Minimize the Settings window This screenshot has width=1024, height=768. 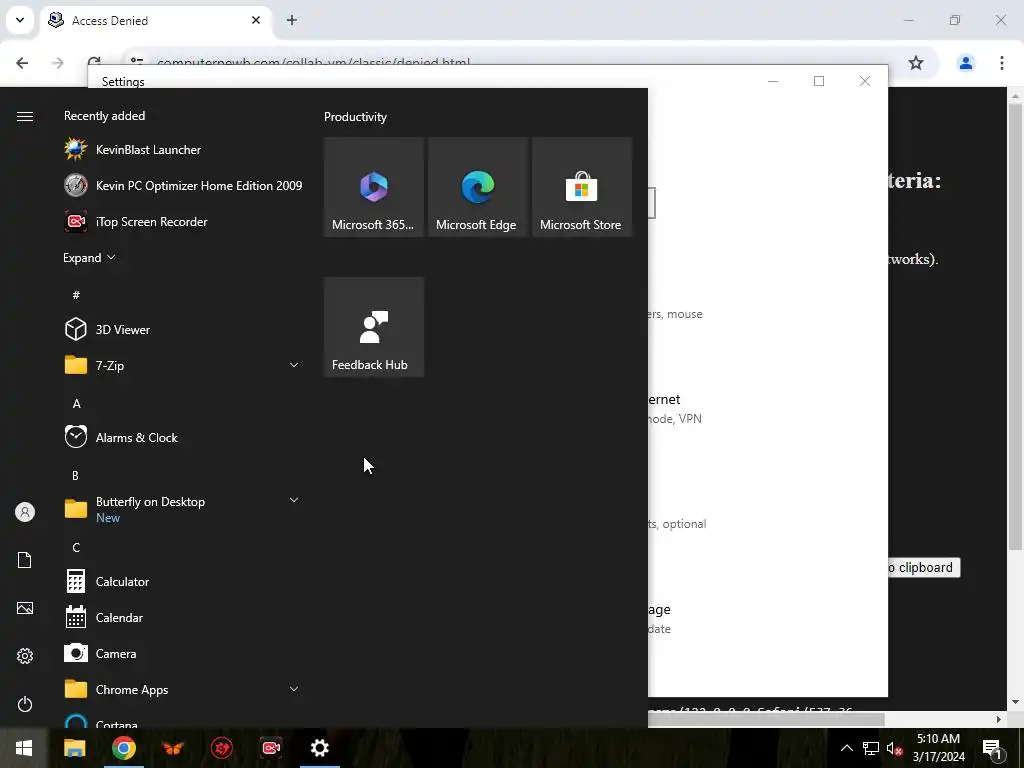click(773, 81)
